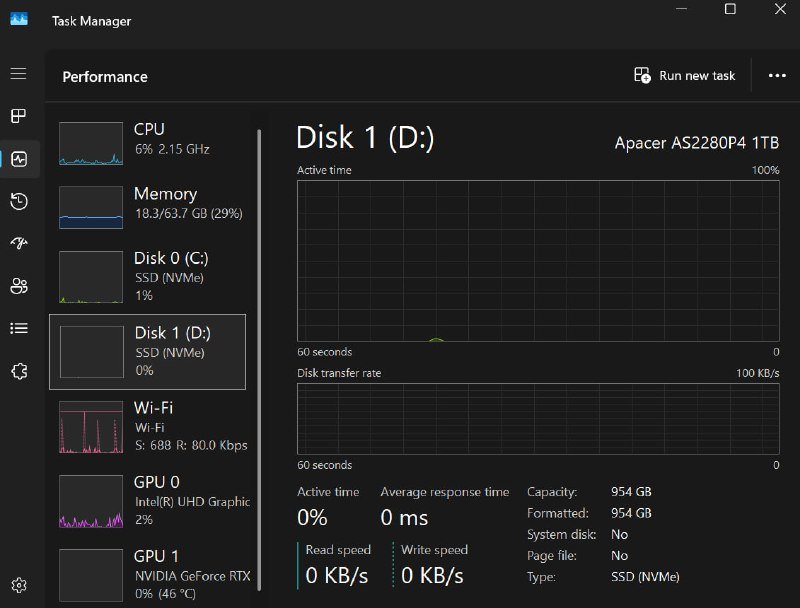Select the Performance page icon
The width and height of the screenshot is (800, 608).
click(18, 159)
